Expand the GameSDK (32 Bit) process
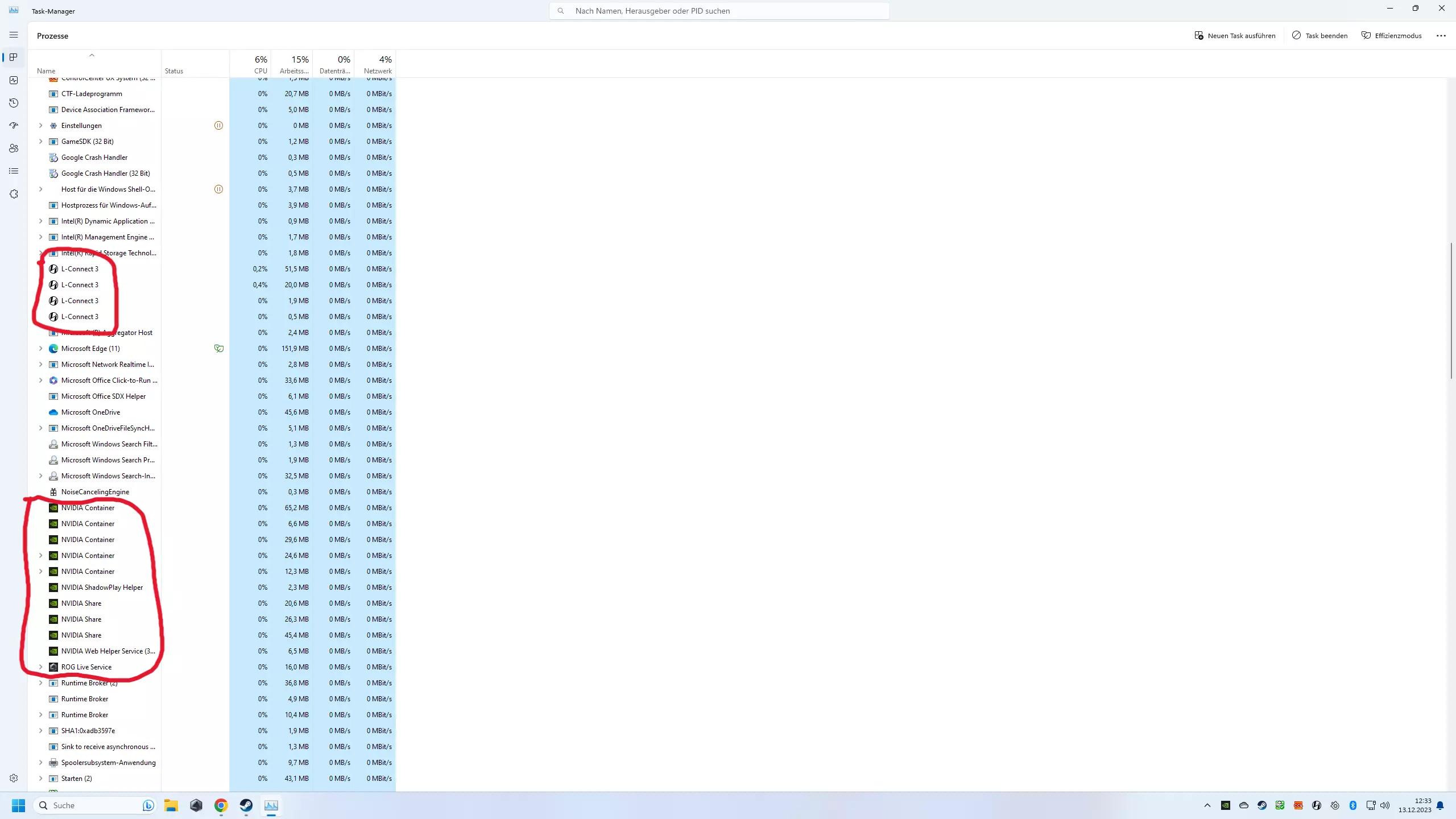The height and width of the screenshot is (819, 1456). tap(40, 142)
